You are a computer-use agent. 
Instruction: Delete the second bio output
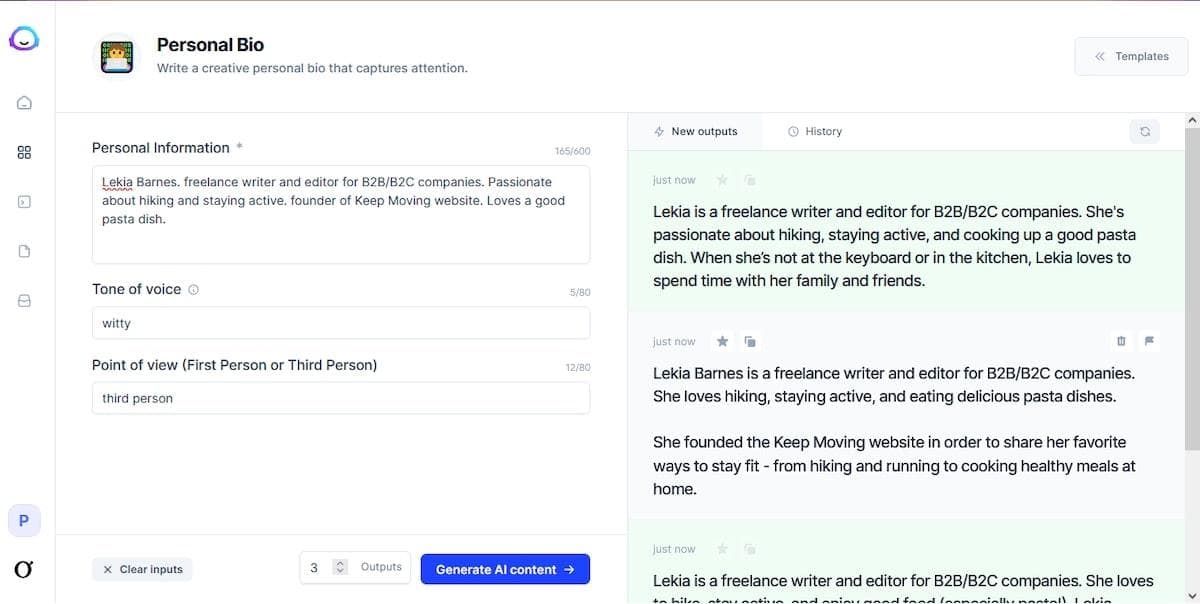(1121, 341)
